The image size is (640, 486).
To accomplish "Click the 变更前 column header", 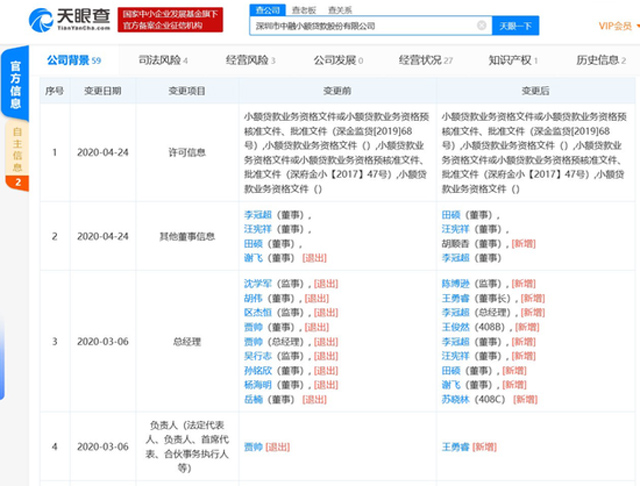I will pos(337,91).
